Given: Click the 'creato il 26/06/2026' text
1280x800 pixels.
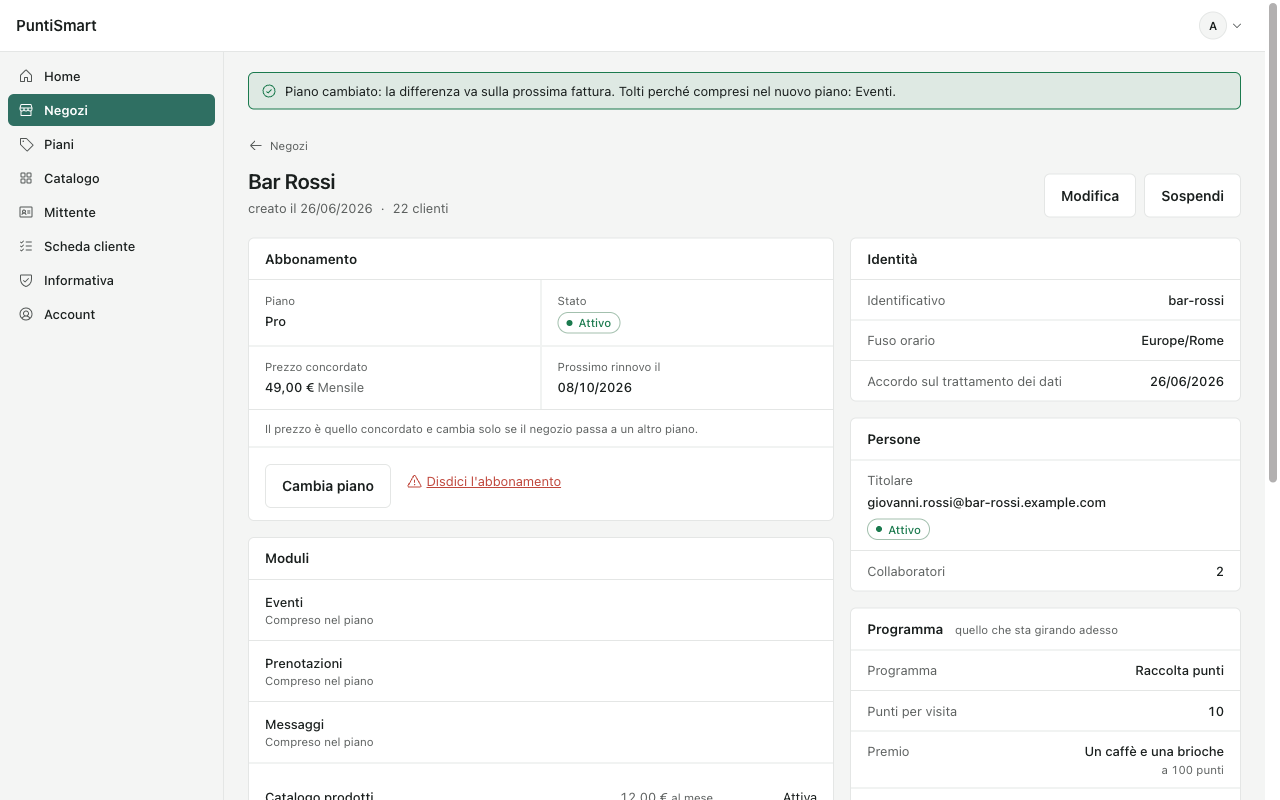Looking at the screenshot, I should (310, 209).
